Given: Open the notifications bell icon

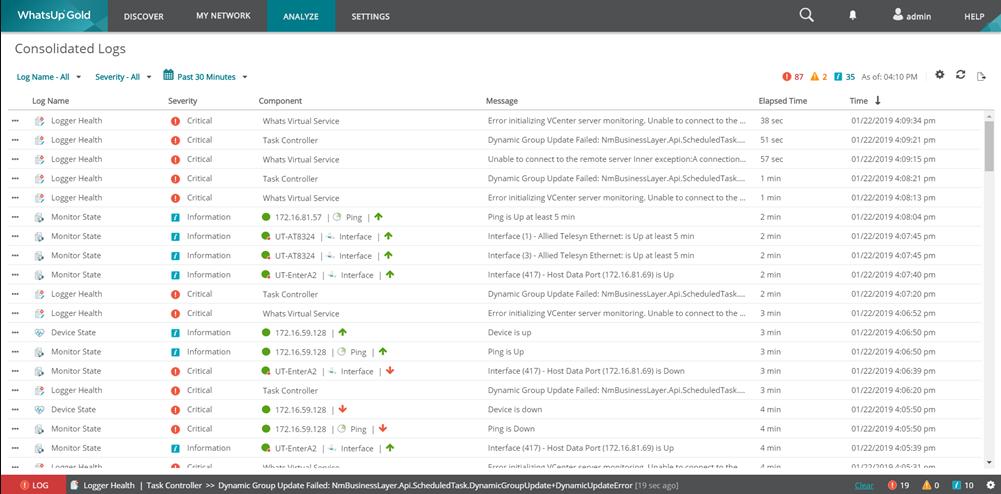Looking at the screenshot, I should (852, 16).
